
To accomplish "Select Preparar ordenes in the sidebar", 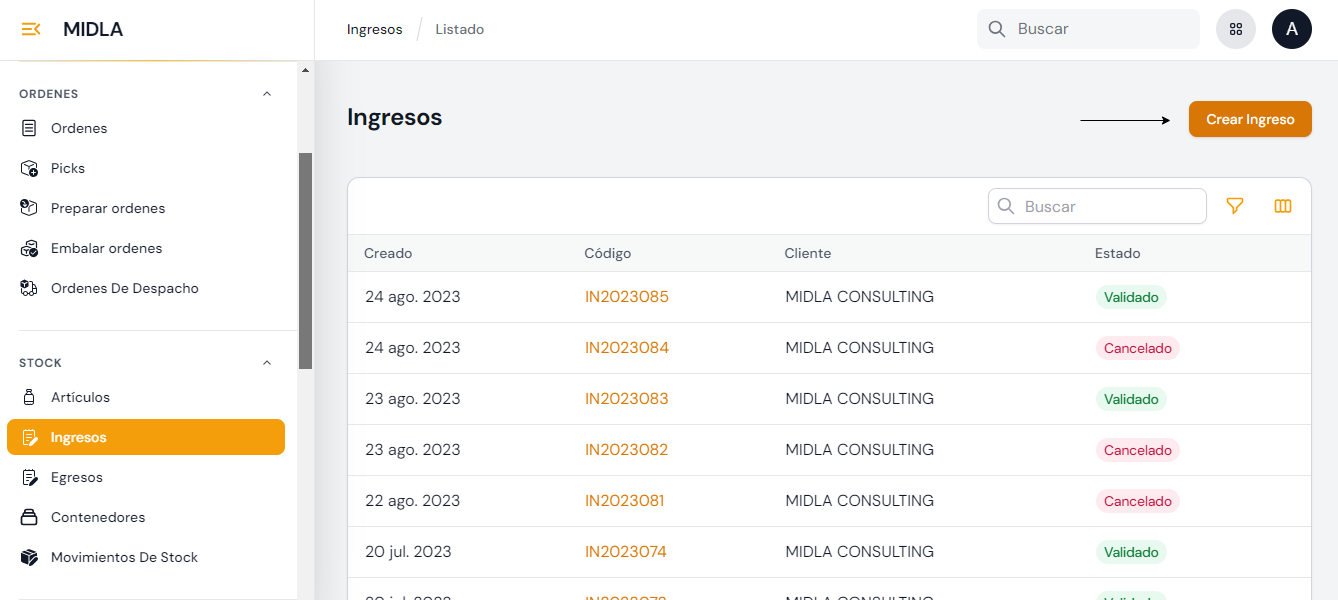I will click(x=107, y=208).
